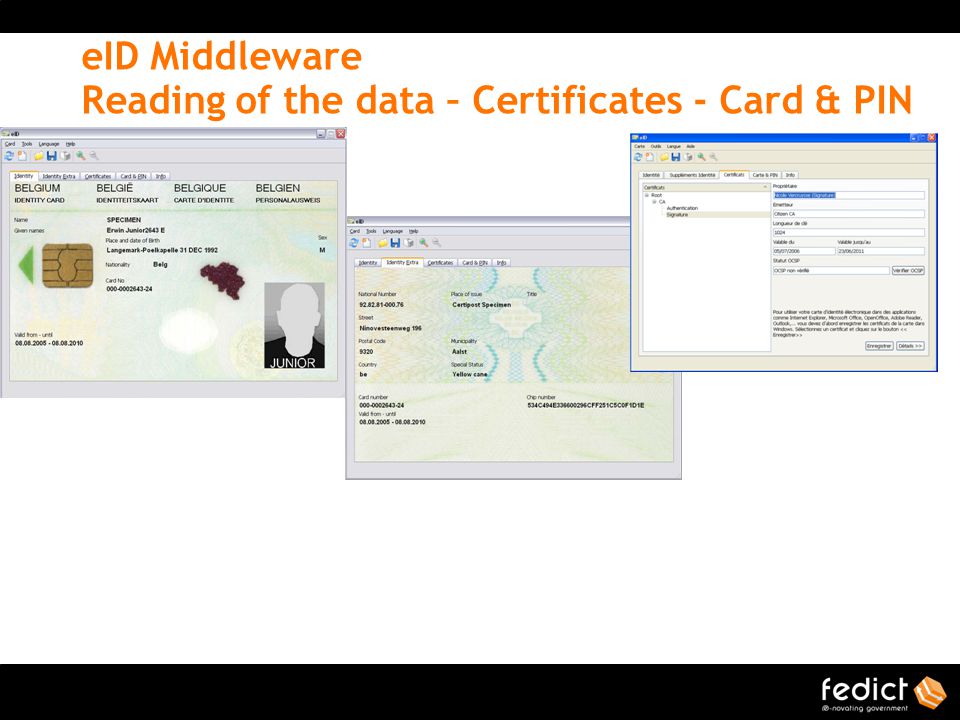Open the Langue menu in the French window
Viewport: 960px width, 720px height.
[x=674, y=147]
